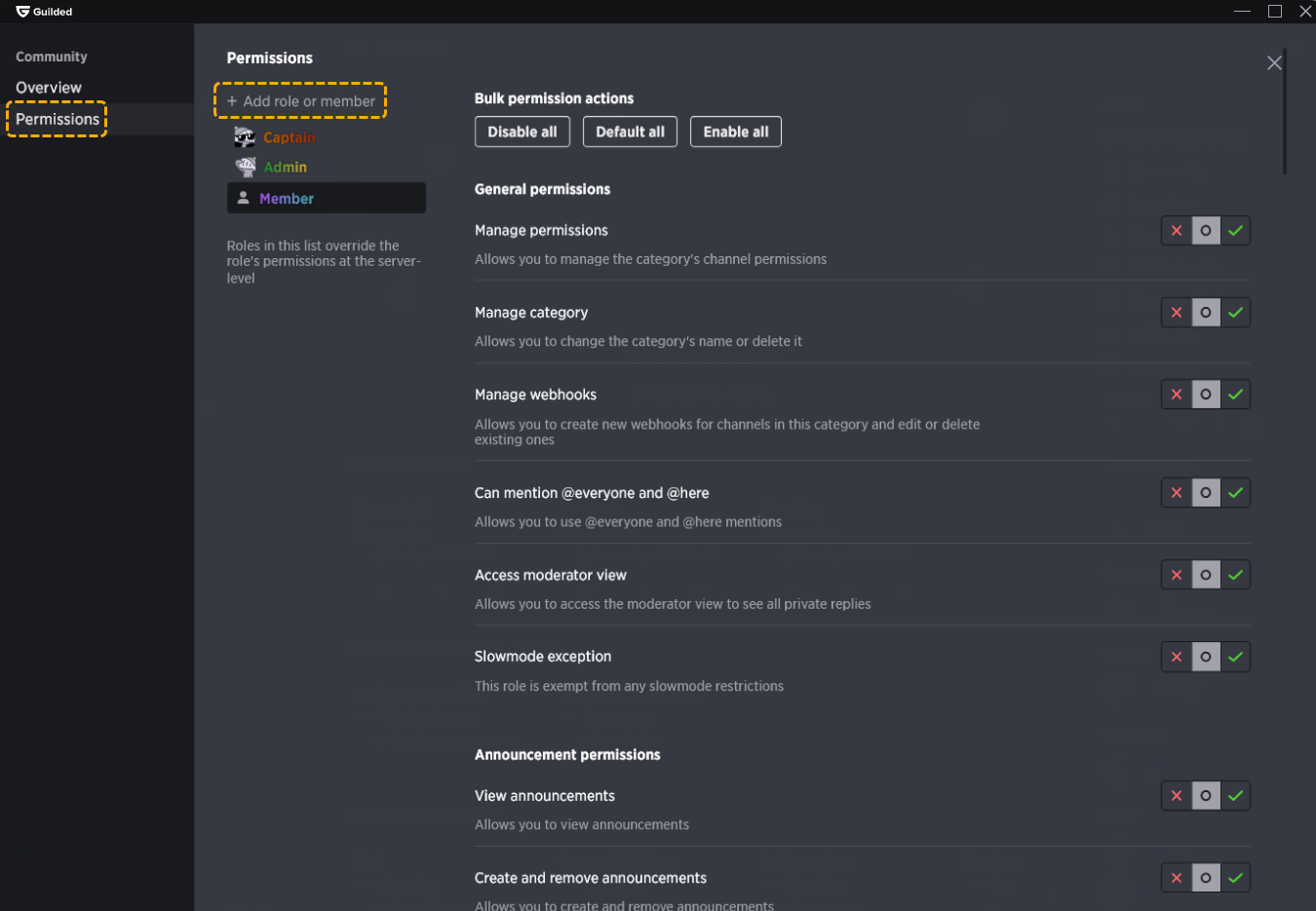Screen dimensions: 1316x911
Task: Click the Default all button
Action: click(630, 132)
